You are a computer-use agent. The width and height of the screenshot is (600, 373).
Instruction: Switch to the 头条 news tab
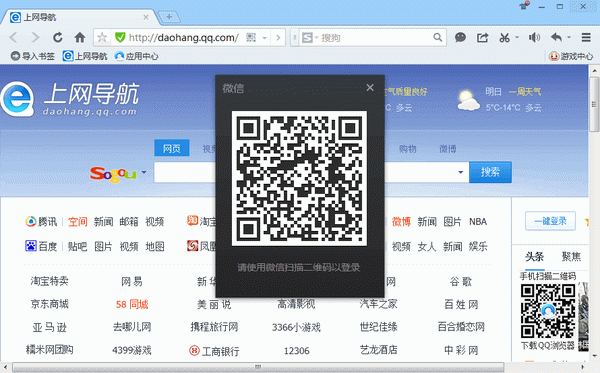tap(534, 256)
